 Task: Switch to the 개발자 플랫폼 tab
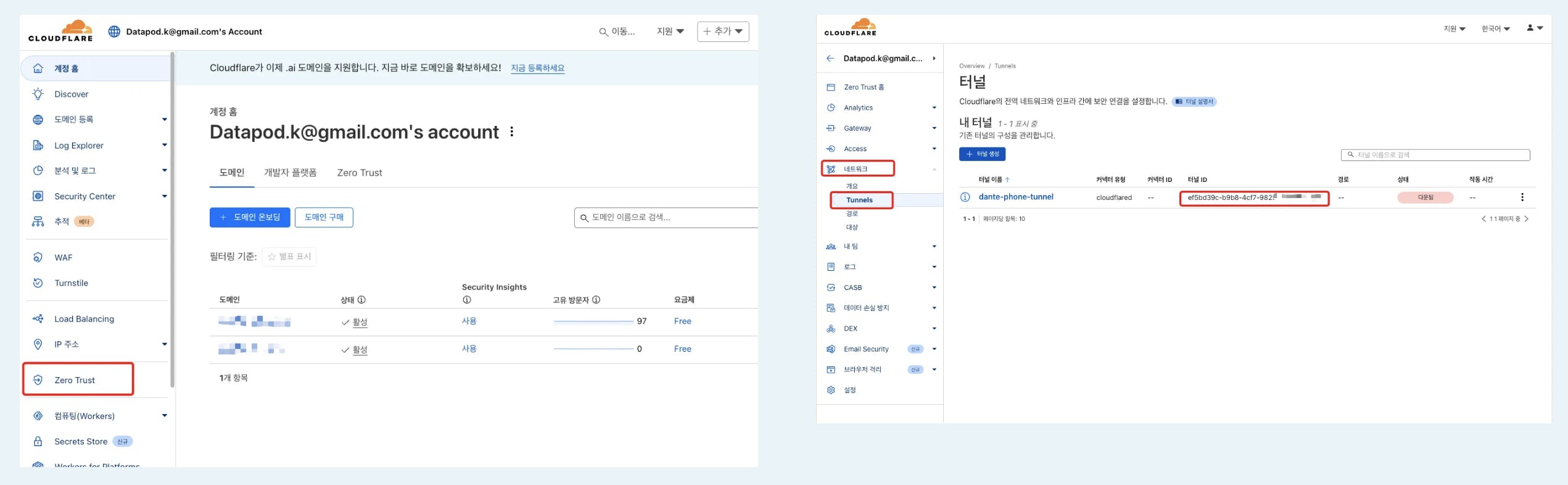(291, 173)
